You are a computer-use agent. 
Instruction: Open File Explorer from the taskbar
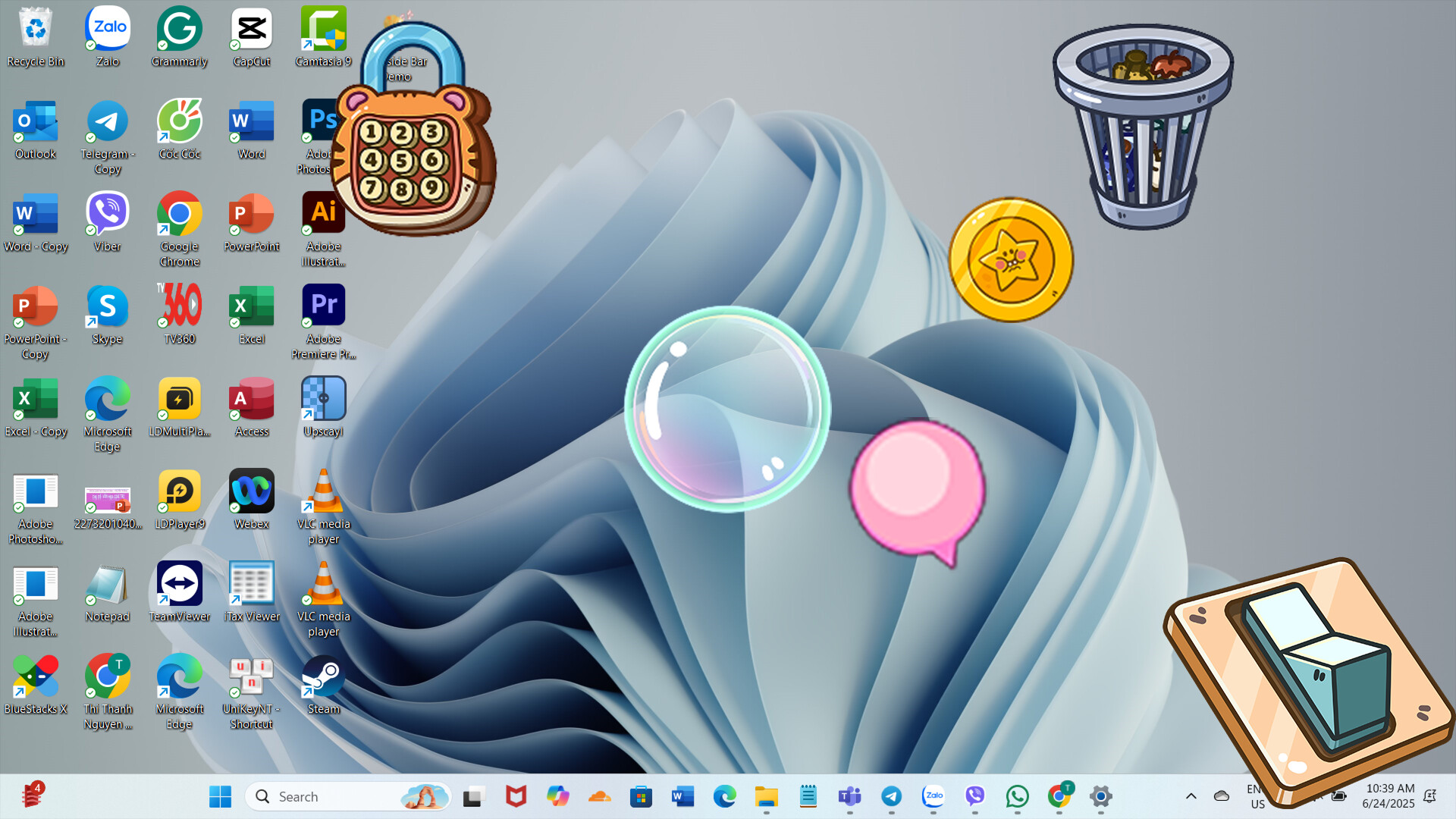766,796
